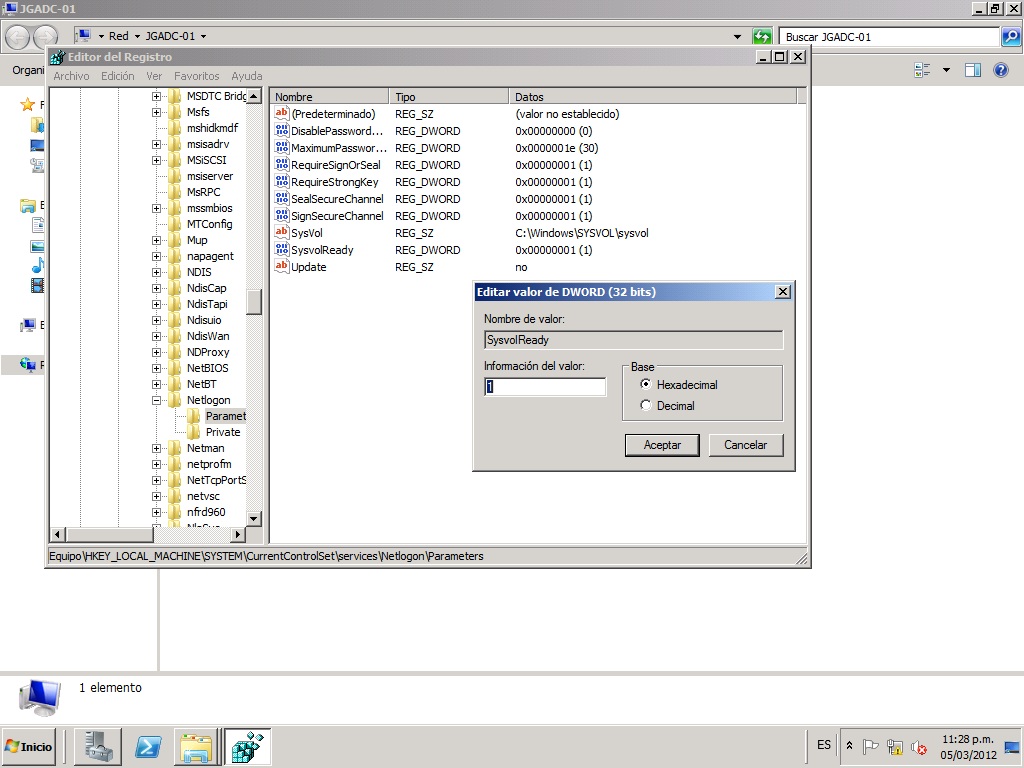Click the Private folder icon in tree

194,432
